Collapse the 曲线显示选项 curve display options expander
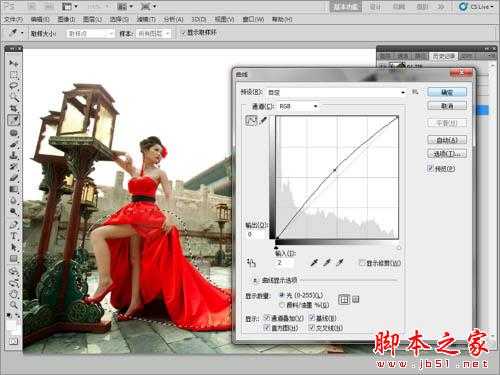The image size is (500, 375). tap(255, 280)
